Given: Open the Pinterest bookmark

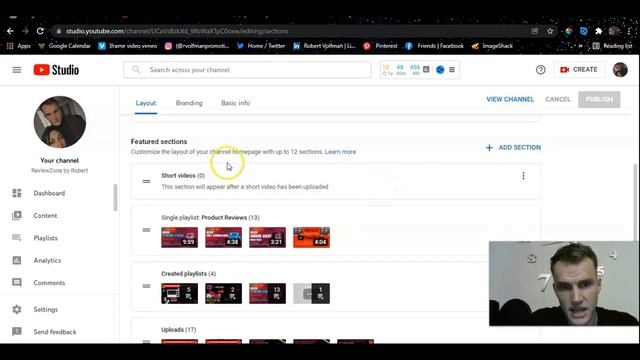Looking at the screenshot, I should point(380,46).
